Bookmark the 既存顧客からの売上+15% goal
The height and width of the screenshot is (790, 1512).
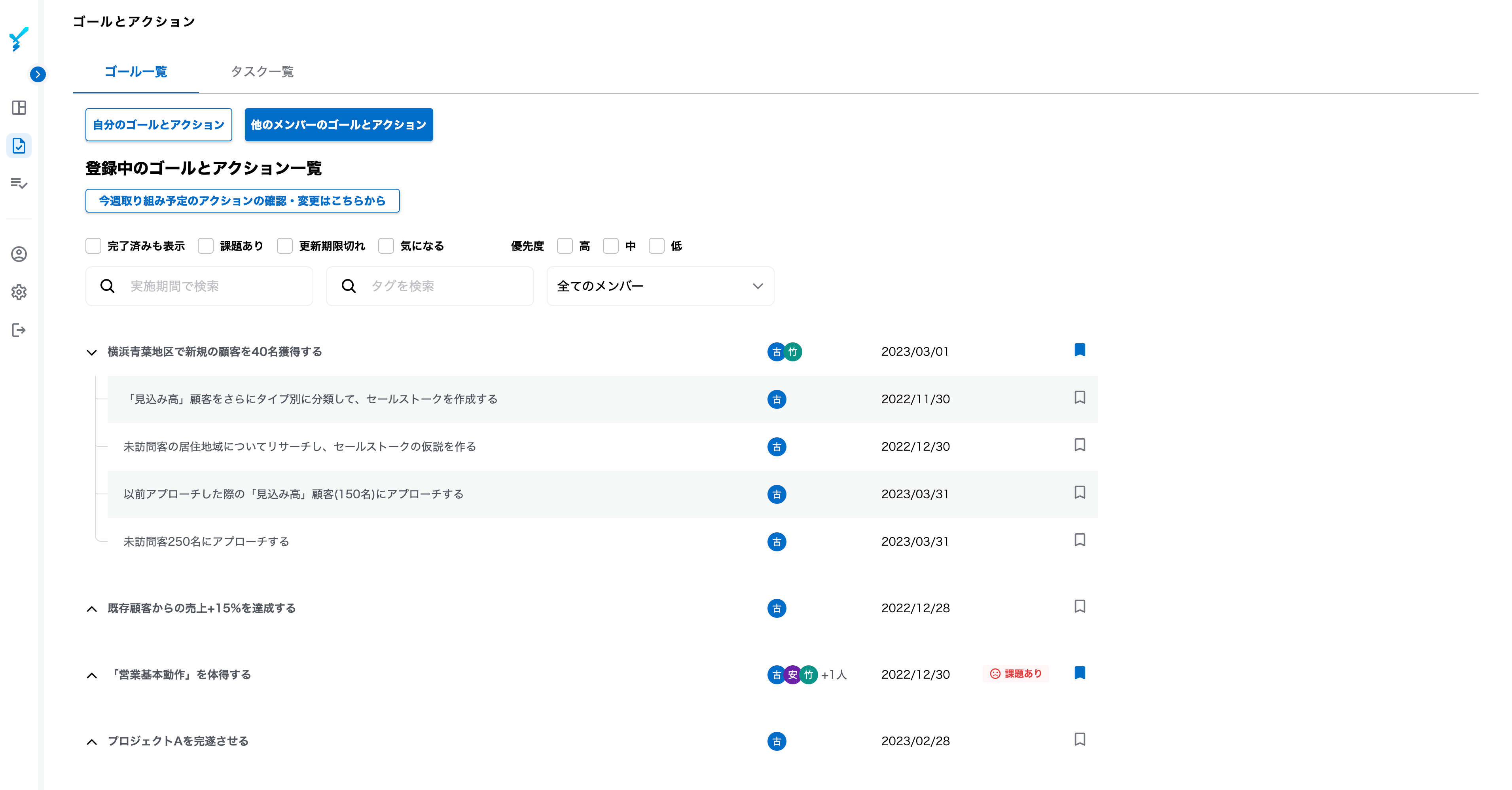(x=1080, y=606)
